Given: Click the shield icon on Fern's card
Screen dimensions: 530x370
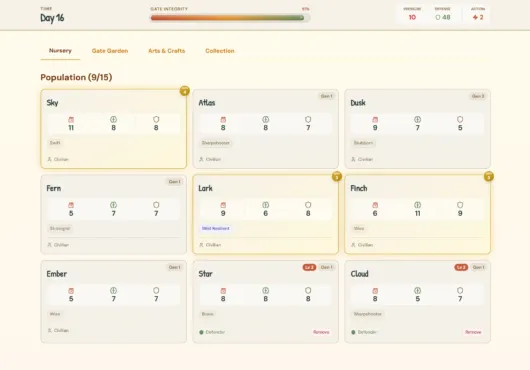Looking at the screenshot, I should point(156,205).
